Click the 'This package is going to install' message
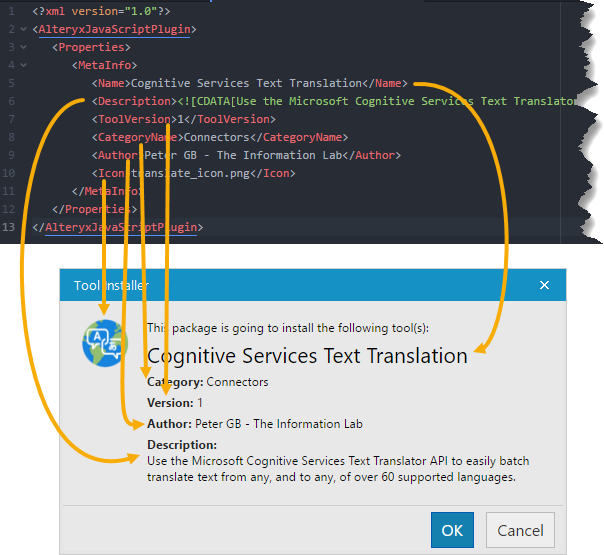This screenshot has height=555, width=604. [288, 328]
